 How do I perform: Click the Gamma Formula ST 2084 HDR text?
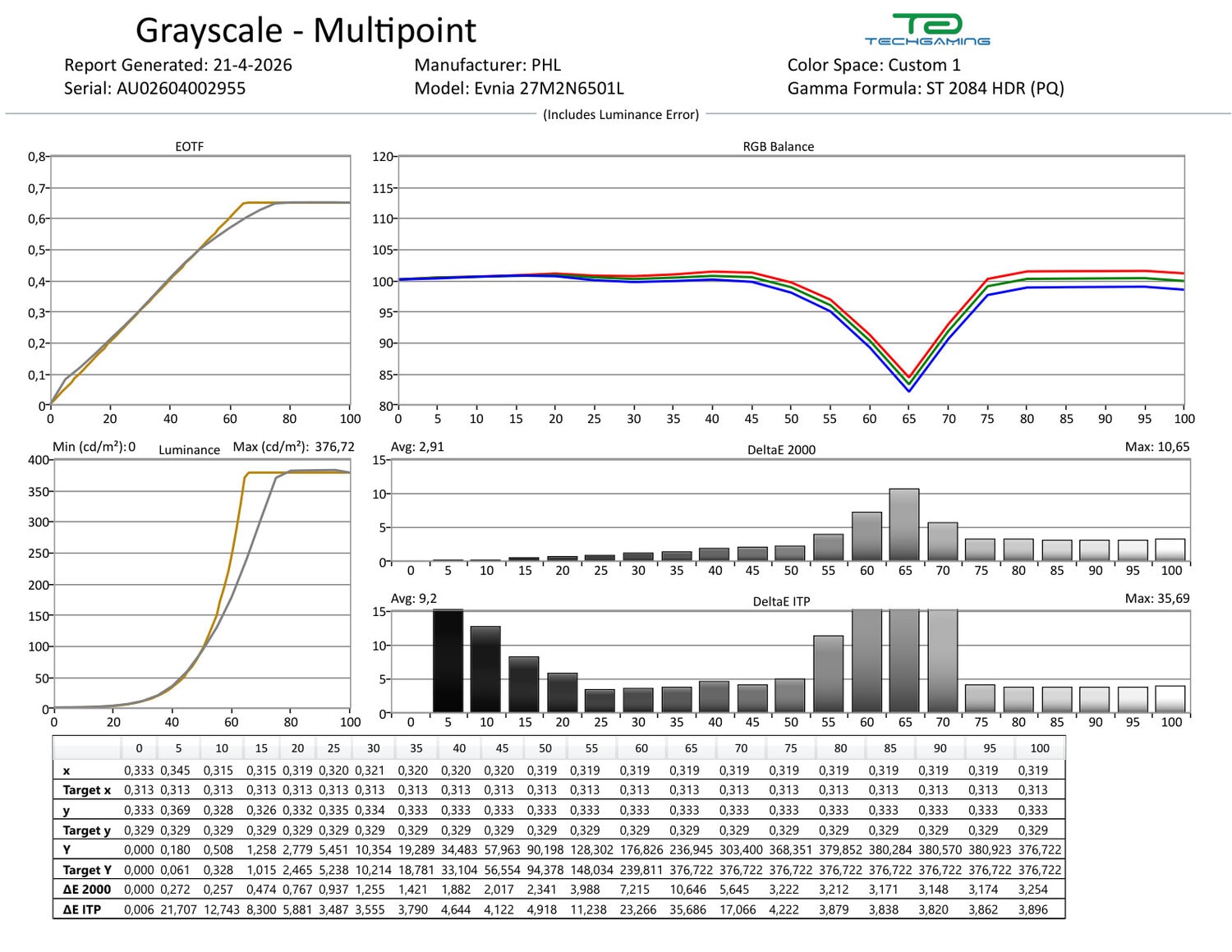(926, 88)
